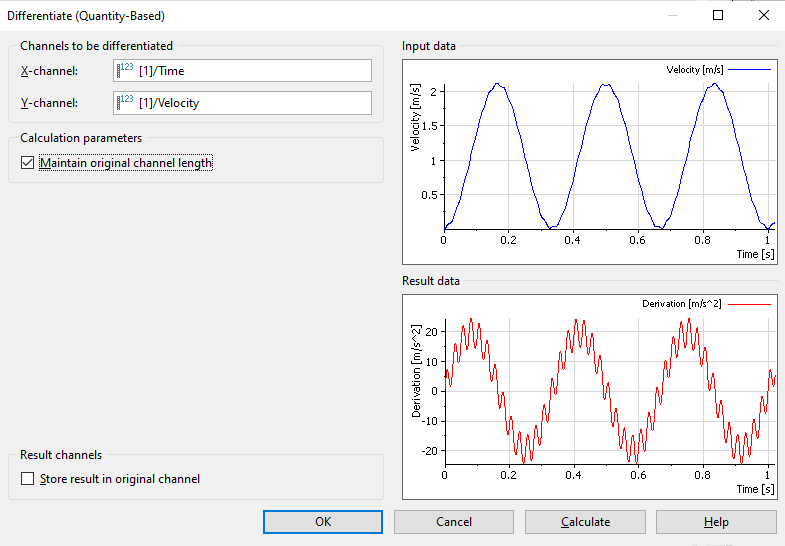Click Time [s] axis label in Result data chart
Viewport: 785px width, 546px height.
(x=755, y=489)
